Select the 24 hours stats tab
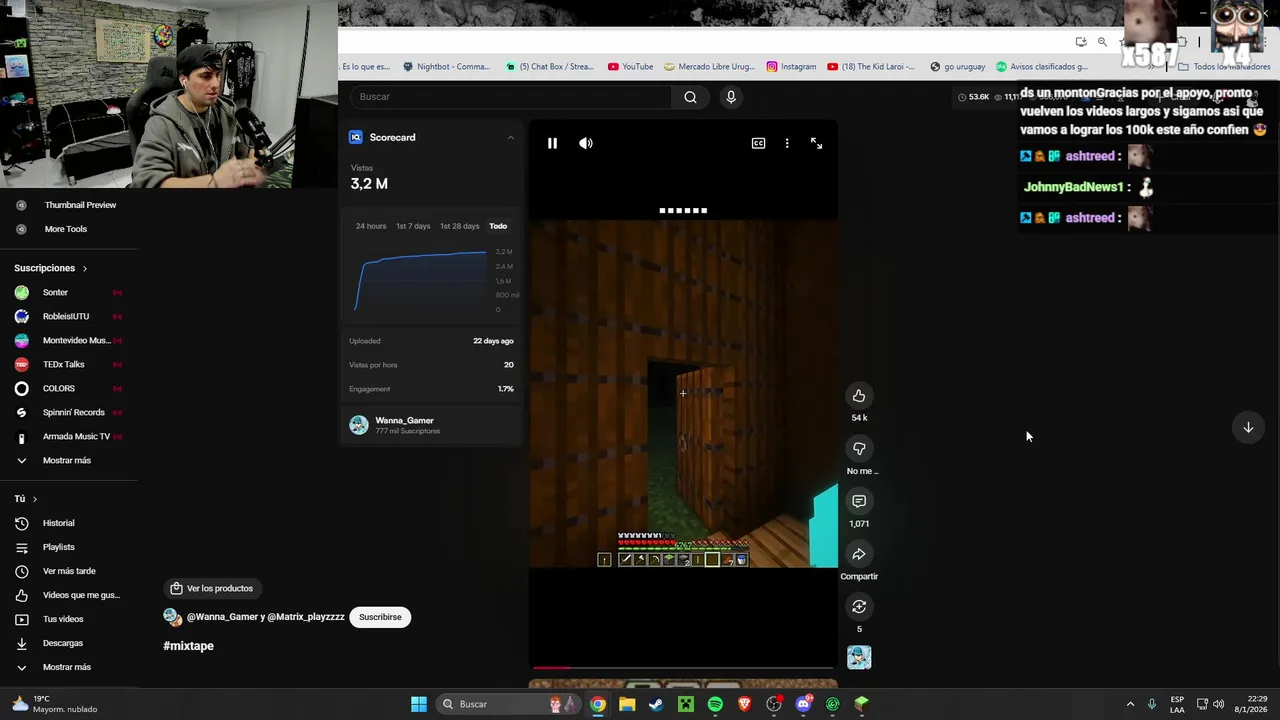The image size is (1280, 720). click(371, 226)
